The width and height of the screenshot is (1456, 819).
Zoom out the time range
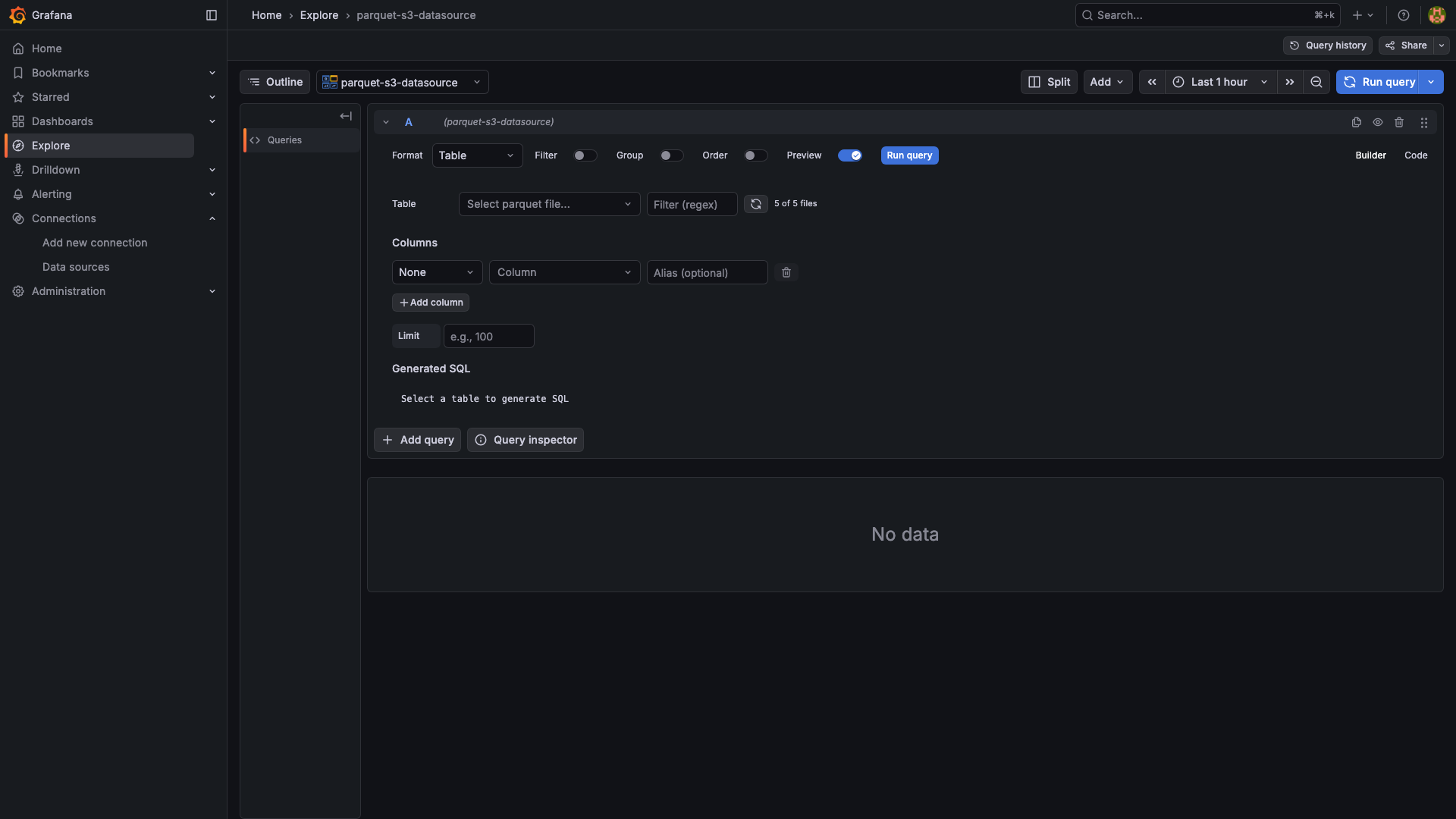[x=1316, y=82]
